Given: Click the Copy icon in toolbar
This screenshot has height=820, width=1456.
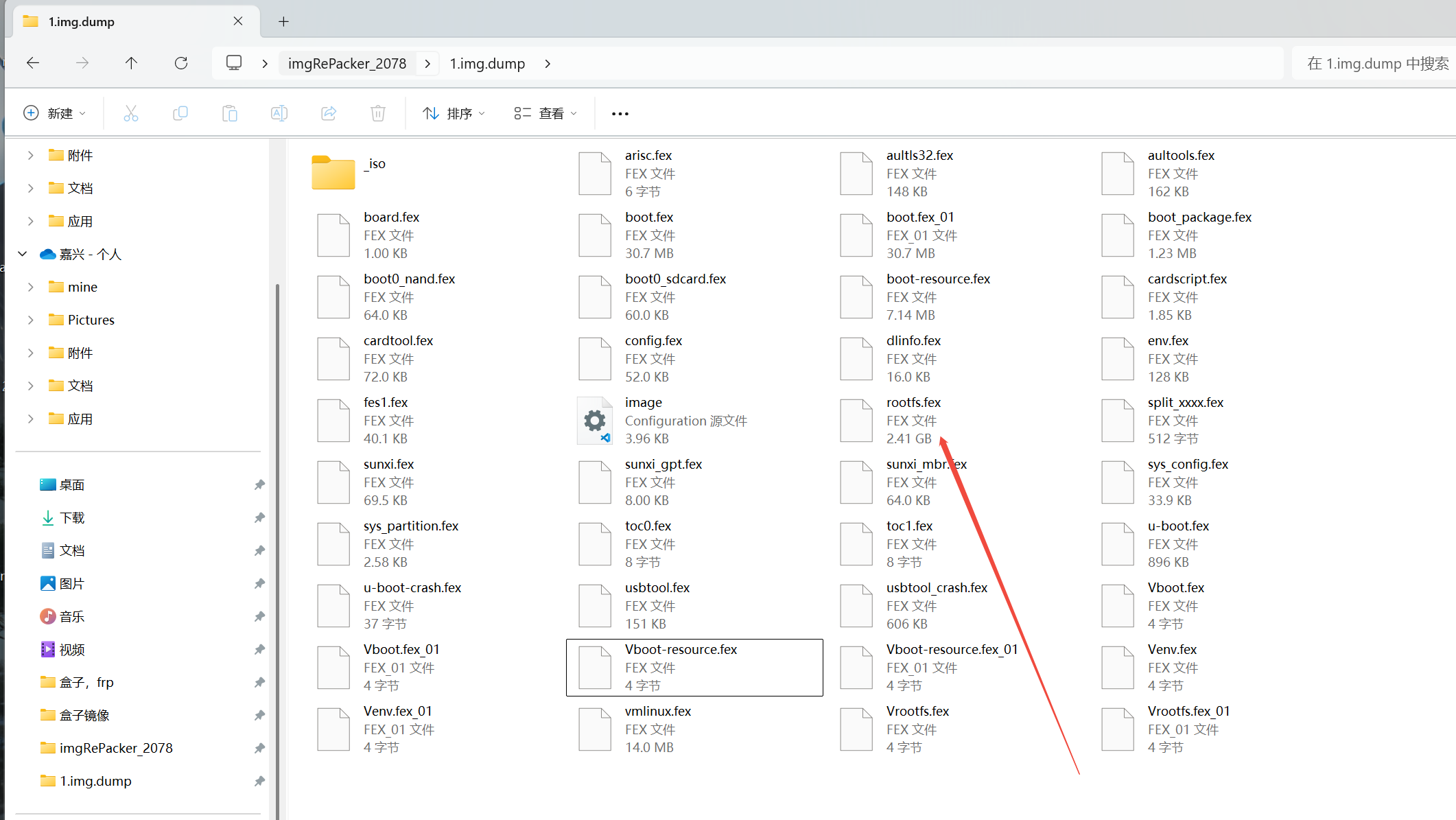Looking at the screenshot, I should click(180, 113).
